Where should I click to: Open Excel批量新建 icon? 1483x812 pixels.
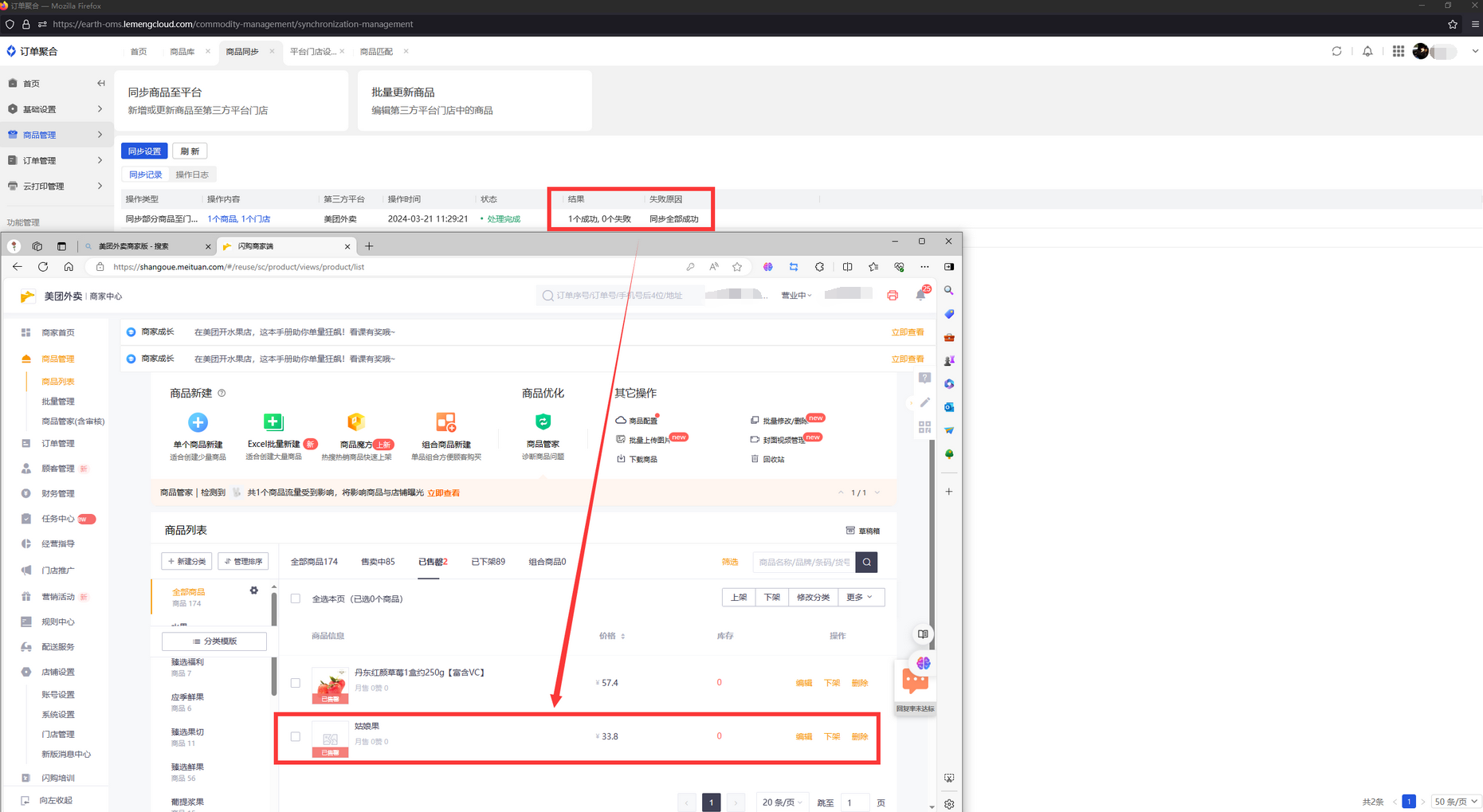pyautogui.click(x=273, y=422)
